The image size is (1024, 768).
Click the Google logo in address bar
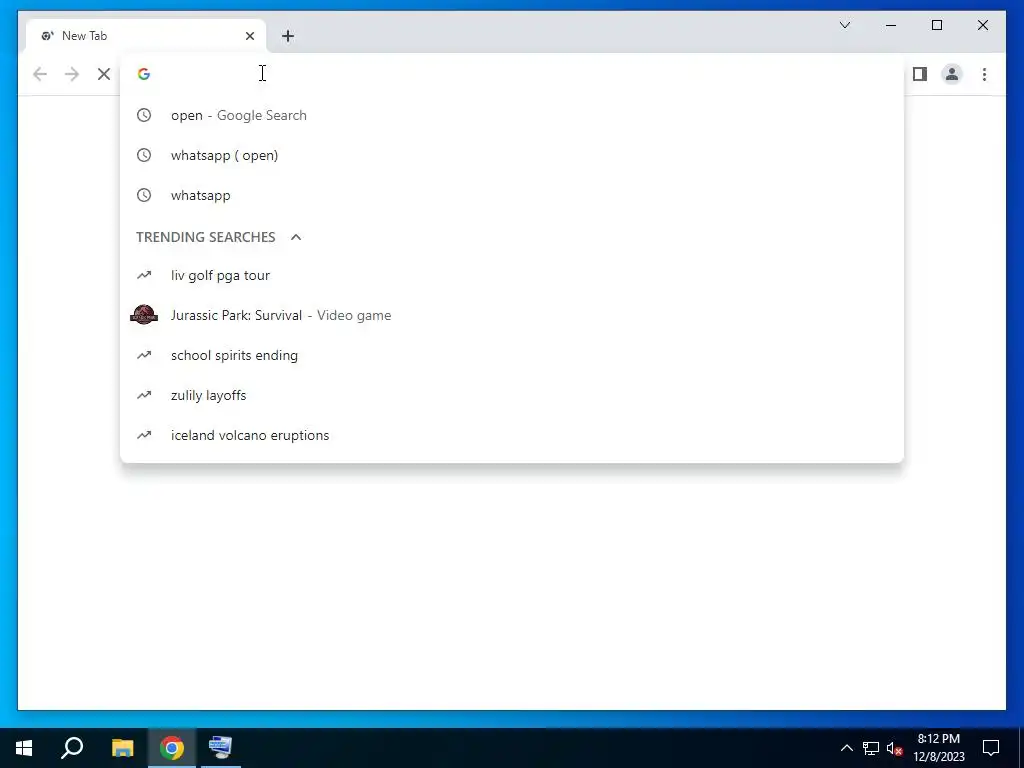pos(144,74)
